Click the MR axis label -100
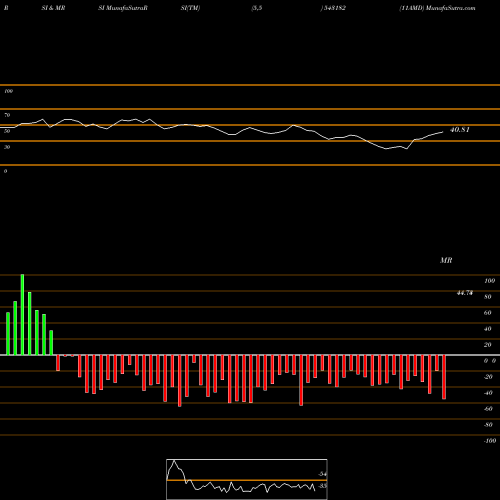Viewport: 500px width, 500px height. coord(490,441)
